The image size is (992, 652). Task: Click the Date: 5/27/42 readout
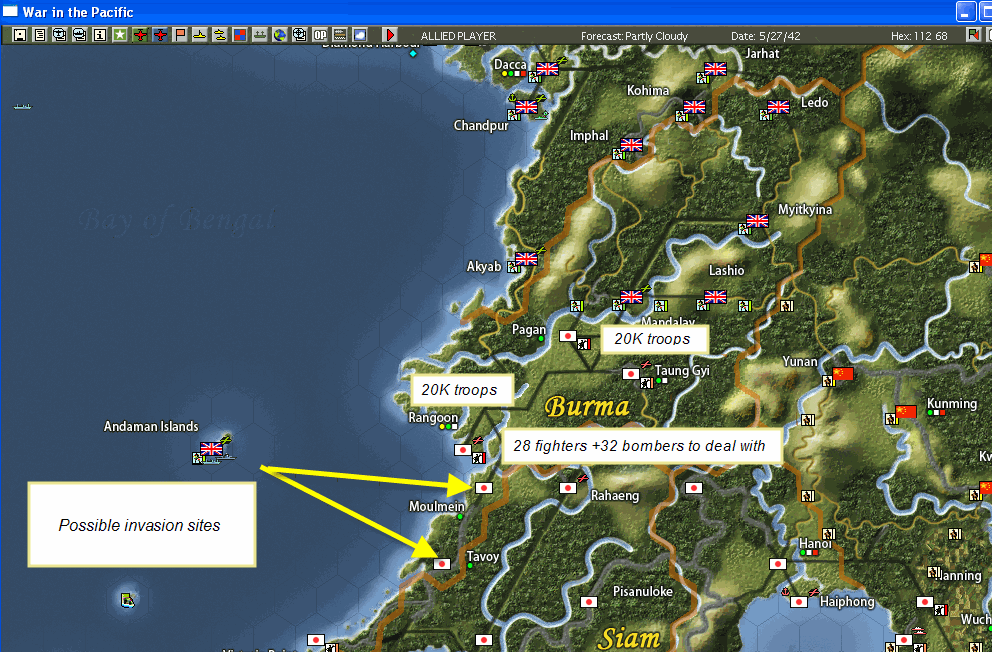[766, 36]
